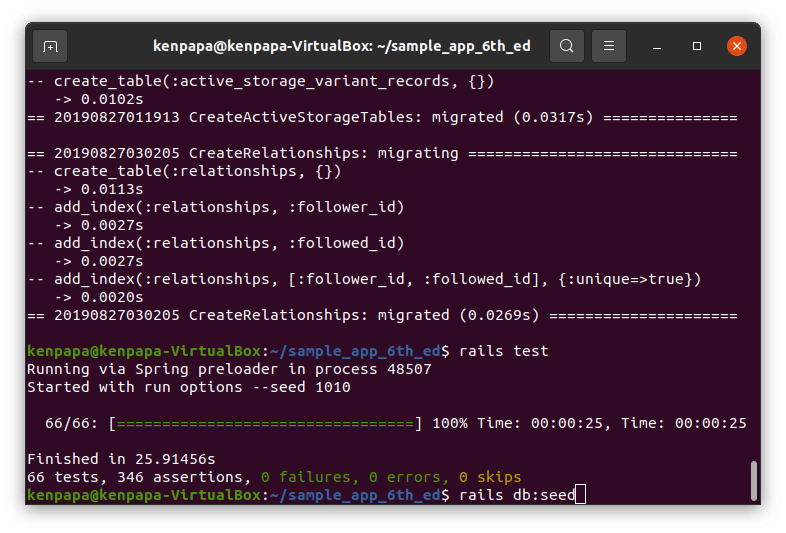Minimize the terminal window

[657, 46]
